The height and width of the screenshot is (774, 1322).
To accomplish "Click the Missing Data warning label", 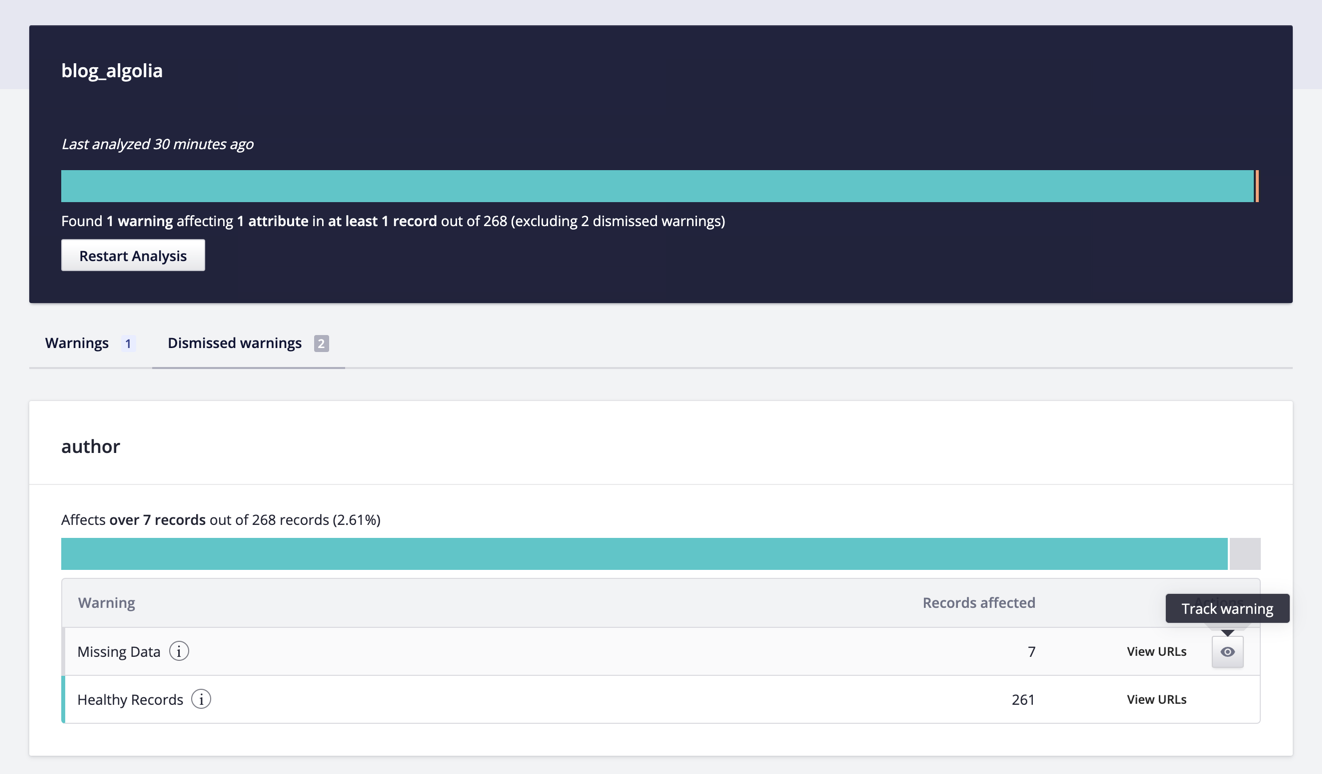I will point(119,651).
